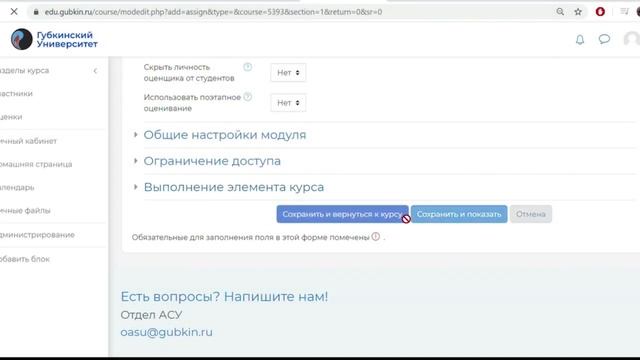Screen dimensions: 640x360
Task: Go to Домашняя страница
Action: tap(36, 164)
